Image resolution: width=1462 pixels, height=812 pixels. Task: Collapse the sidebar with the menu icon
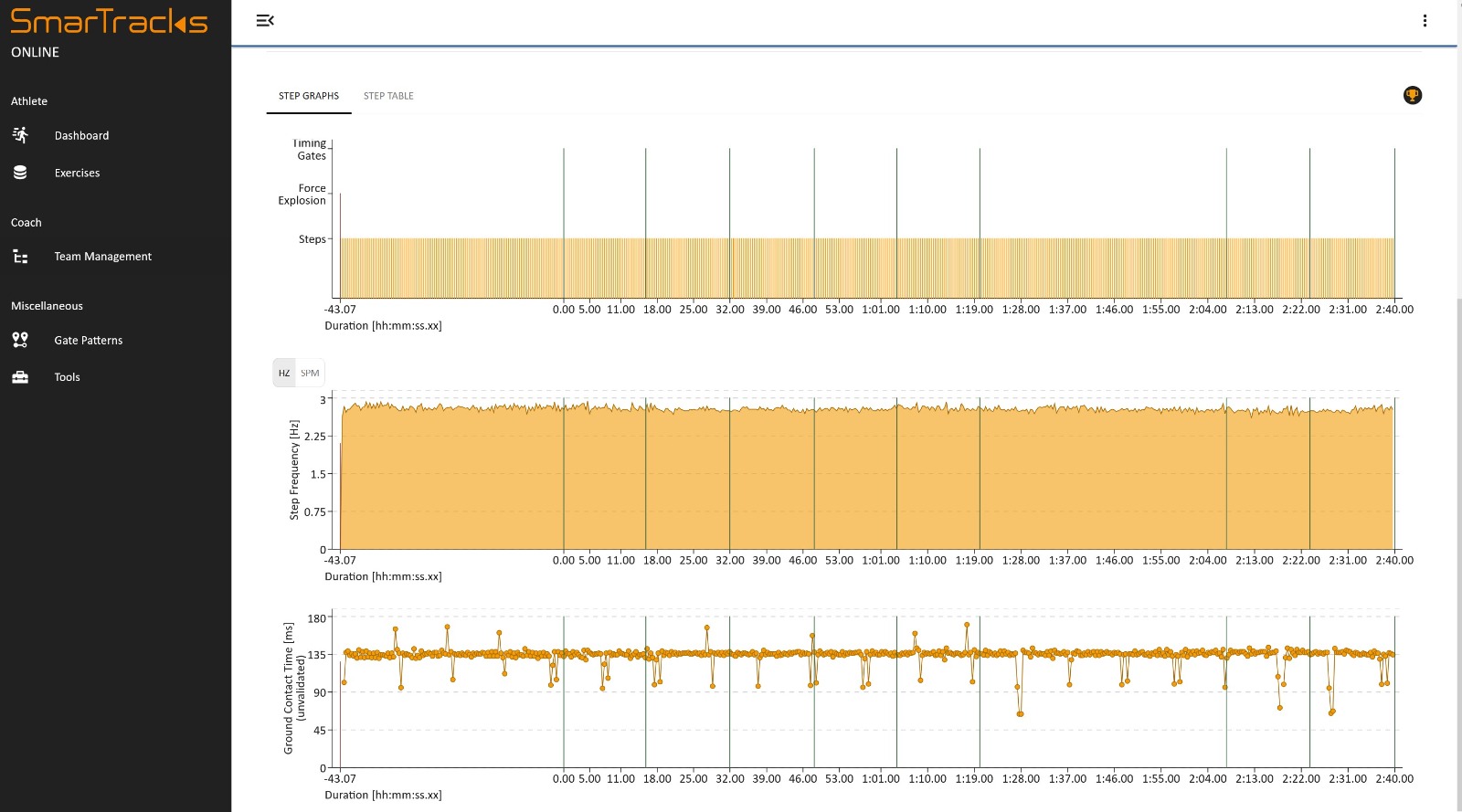[265, 20]
